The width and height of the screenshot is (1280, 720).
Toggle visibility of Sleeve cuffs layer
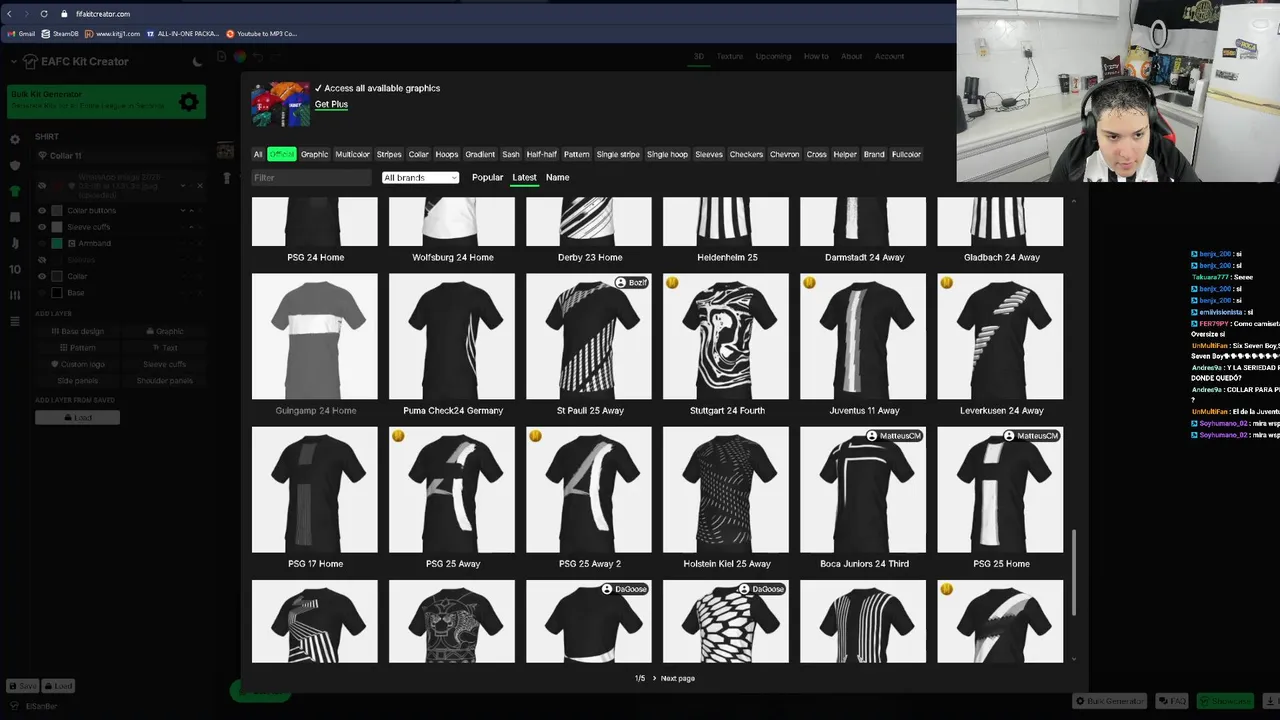click(x=42, y=227)
